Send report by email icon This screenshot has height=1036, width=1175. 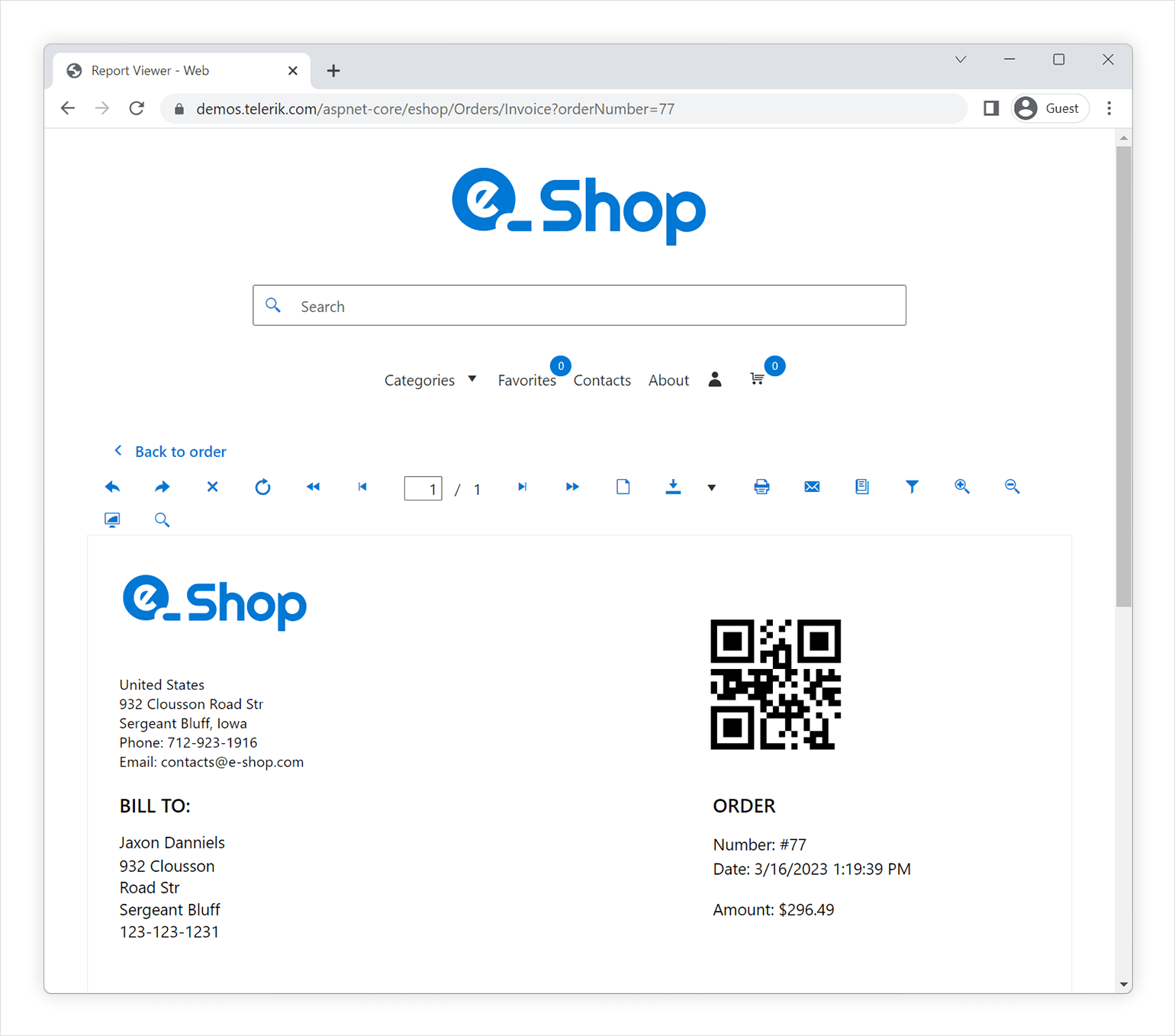pos(812,487)
